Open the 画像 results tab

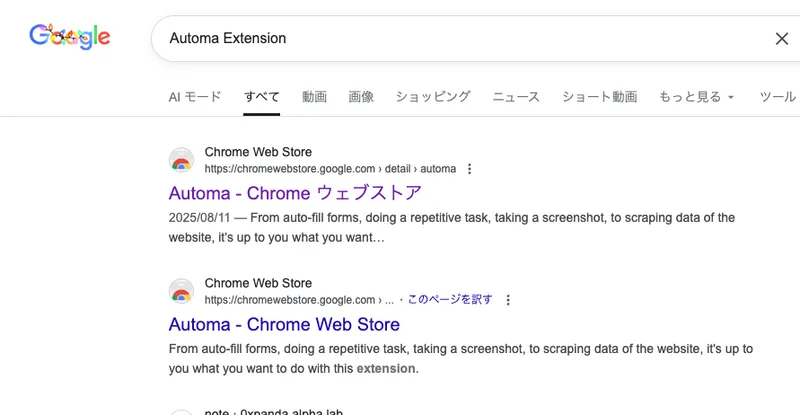click(361, 97)
